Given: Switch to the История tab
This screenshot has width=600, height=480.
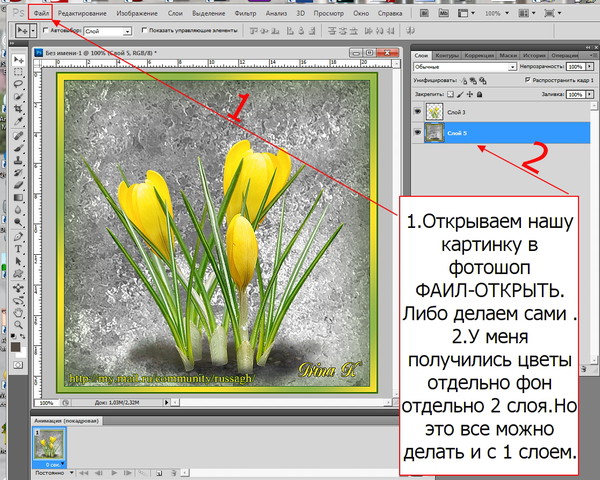Looking at the screenshot, I should pyautogui.click(x=534, y=56).
